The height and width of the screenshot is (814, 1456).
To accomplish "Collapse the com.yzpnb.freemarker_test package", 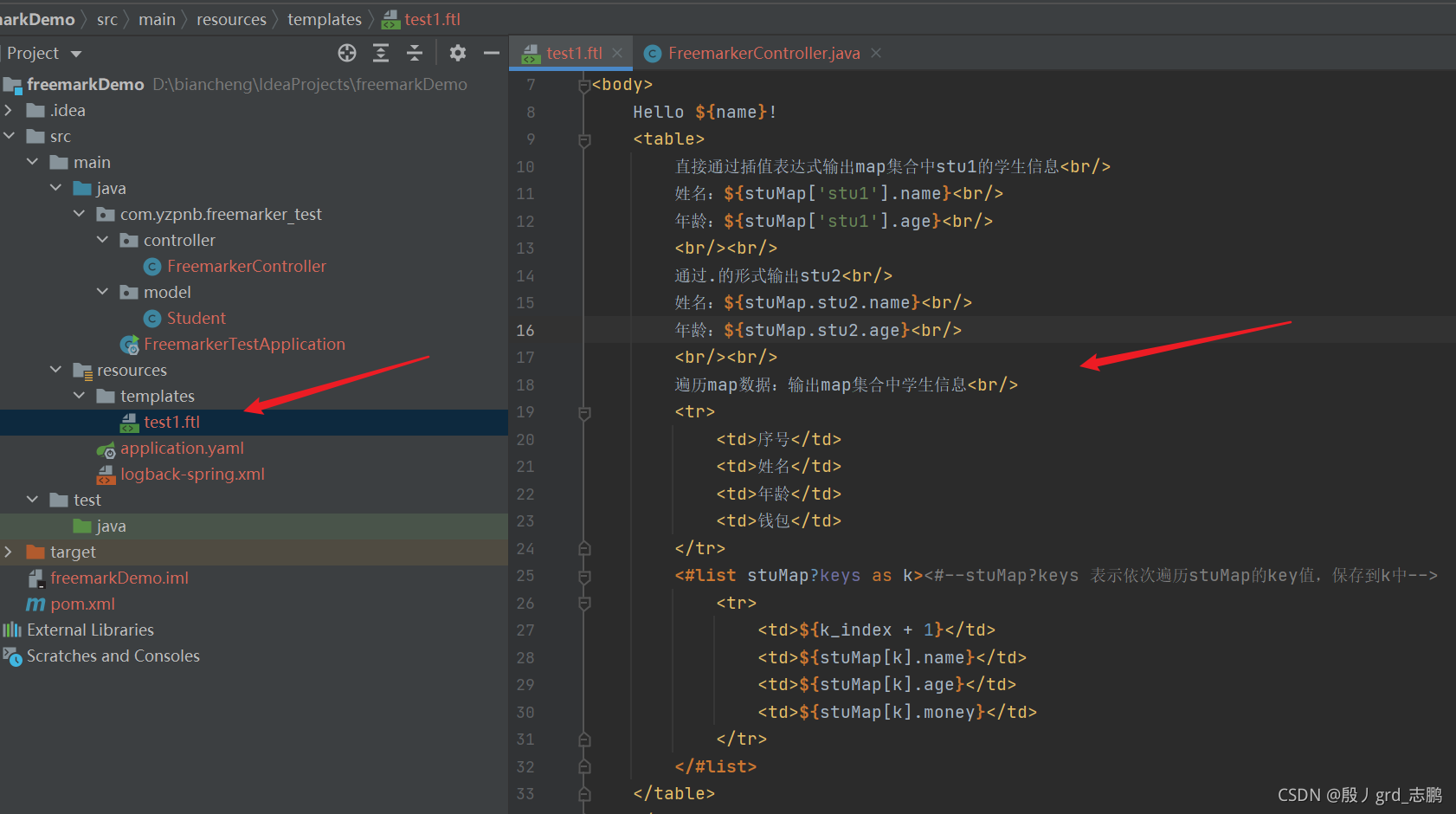I will (x=79, y=214).
